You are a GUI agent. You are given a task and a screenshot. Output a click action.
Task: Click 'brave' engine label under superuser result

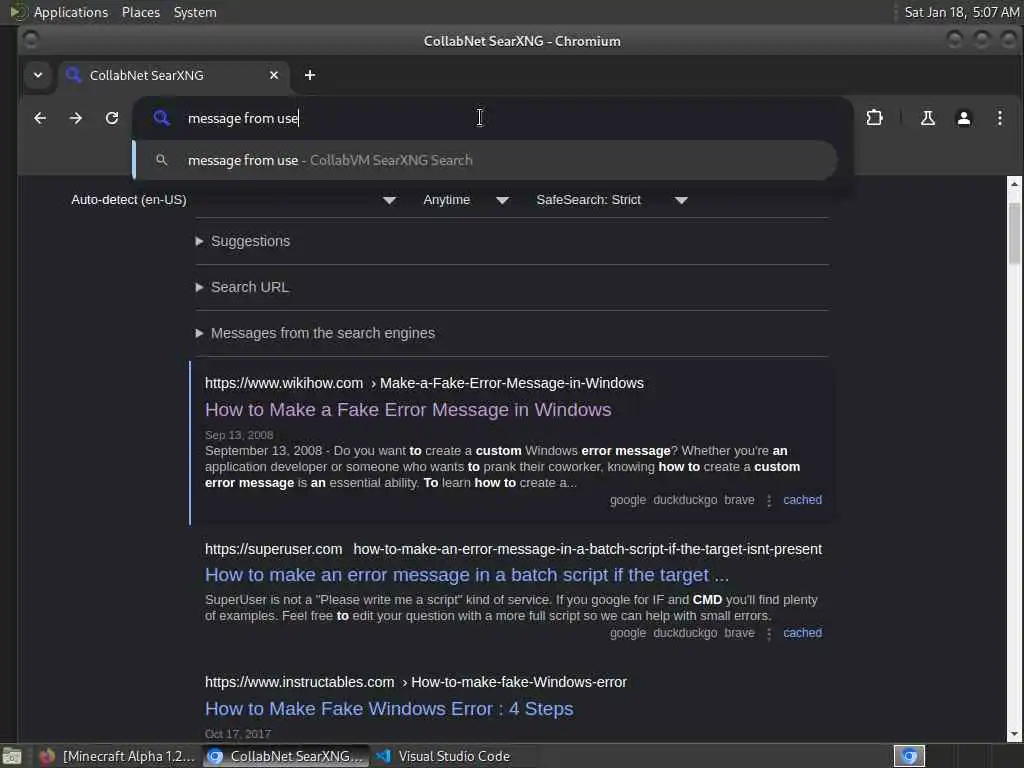pyautogui.click(x=739, y=633)
